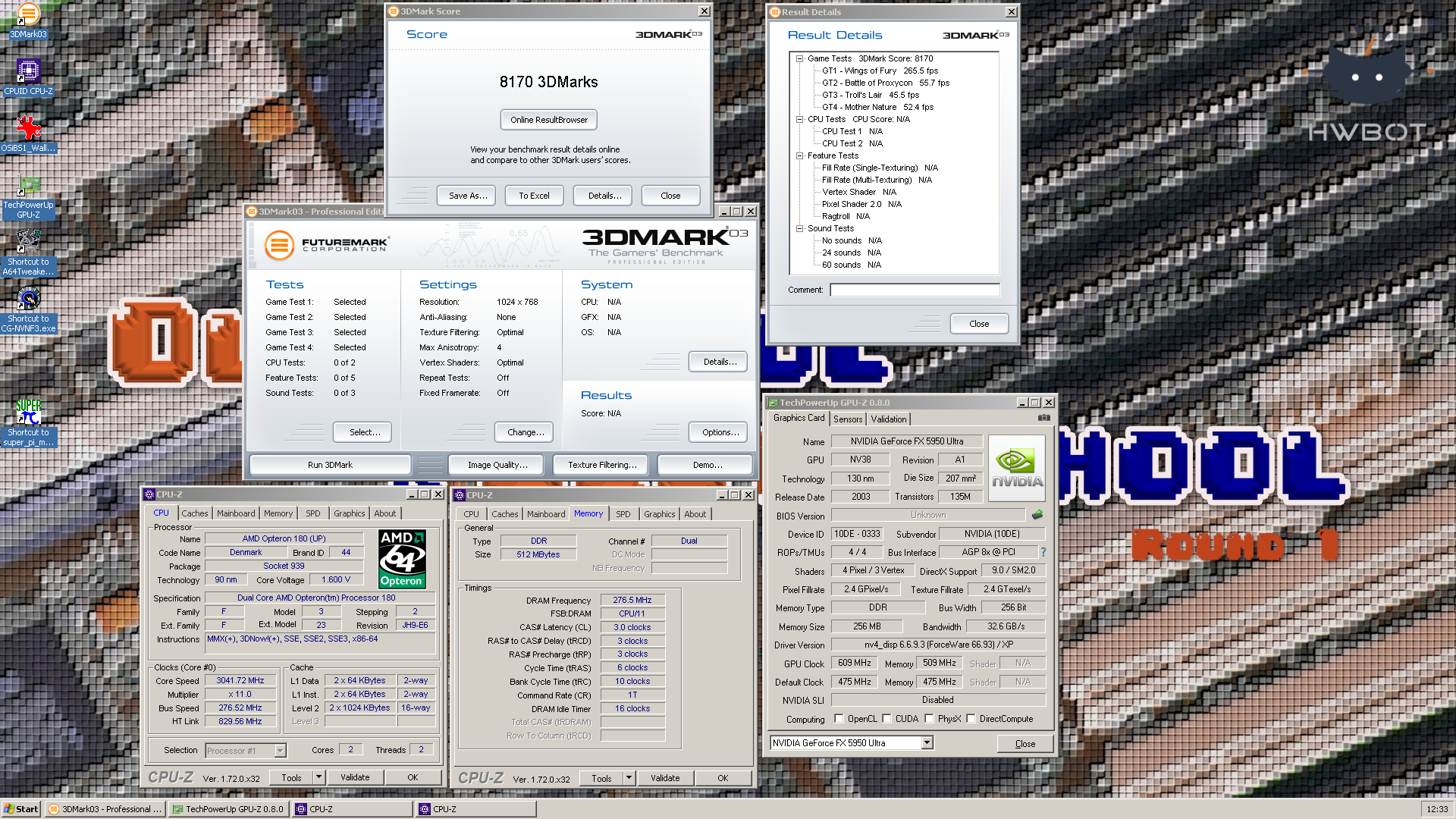Click into the Comment input field
The width and height of the screenshot is (1456, 819).
coord(915,290)
